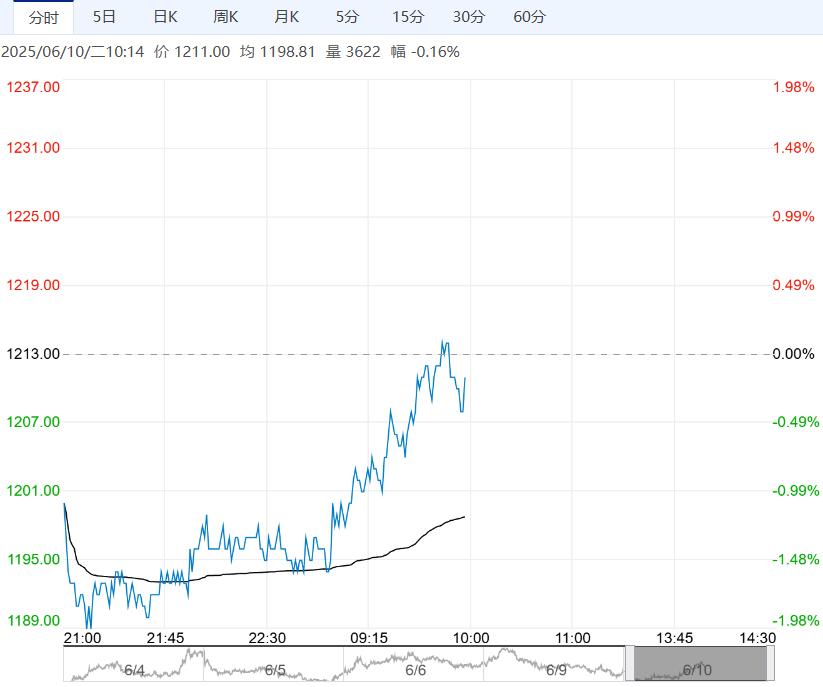Screen dimensions: 823x687
Task: Open the 30分 chart tab
Action: 468,17
